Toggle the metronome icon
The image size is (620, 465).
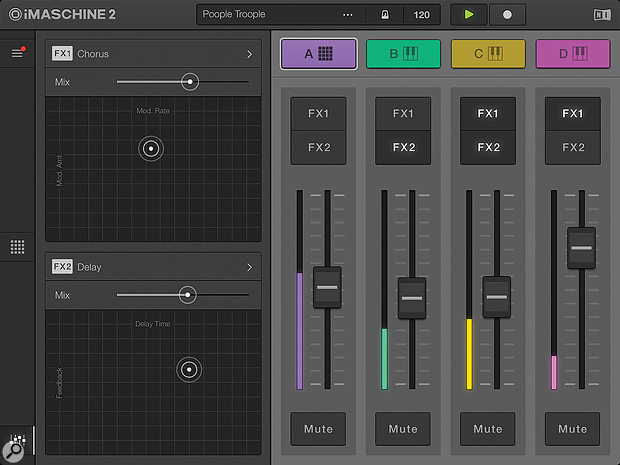(385, 15)
